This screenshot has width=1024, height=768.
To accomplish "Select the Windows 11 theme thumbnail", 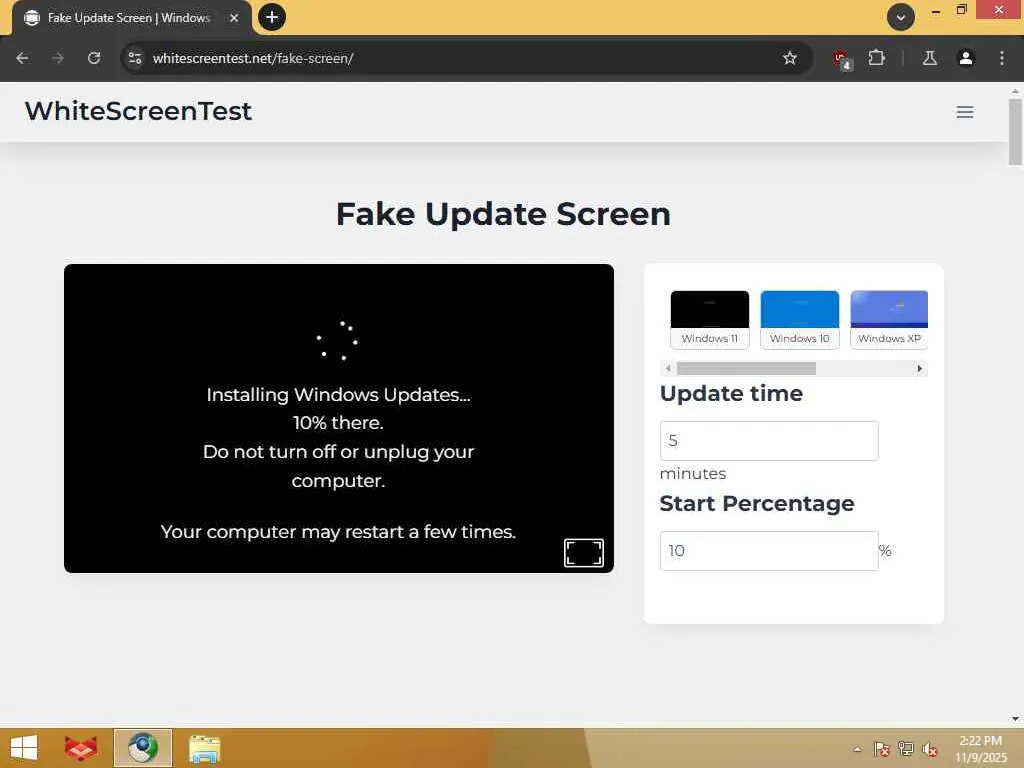I will tap(709, 319).
